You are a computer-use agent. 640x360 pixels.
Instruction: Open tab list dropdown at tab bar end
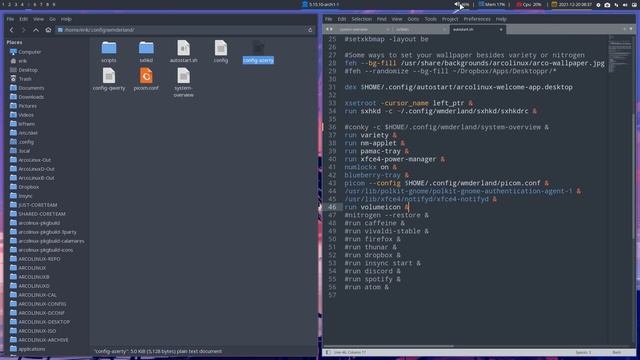tap(631, 29)
